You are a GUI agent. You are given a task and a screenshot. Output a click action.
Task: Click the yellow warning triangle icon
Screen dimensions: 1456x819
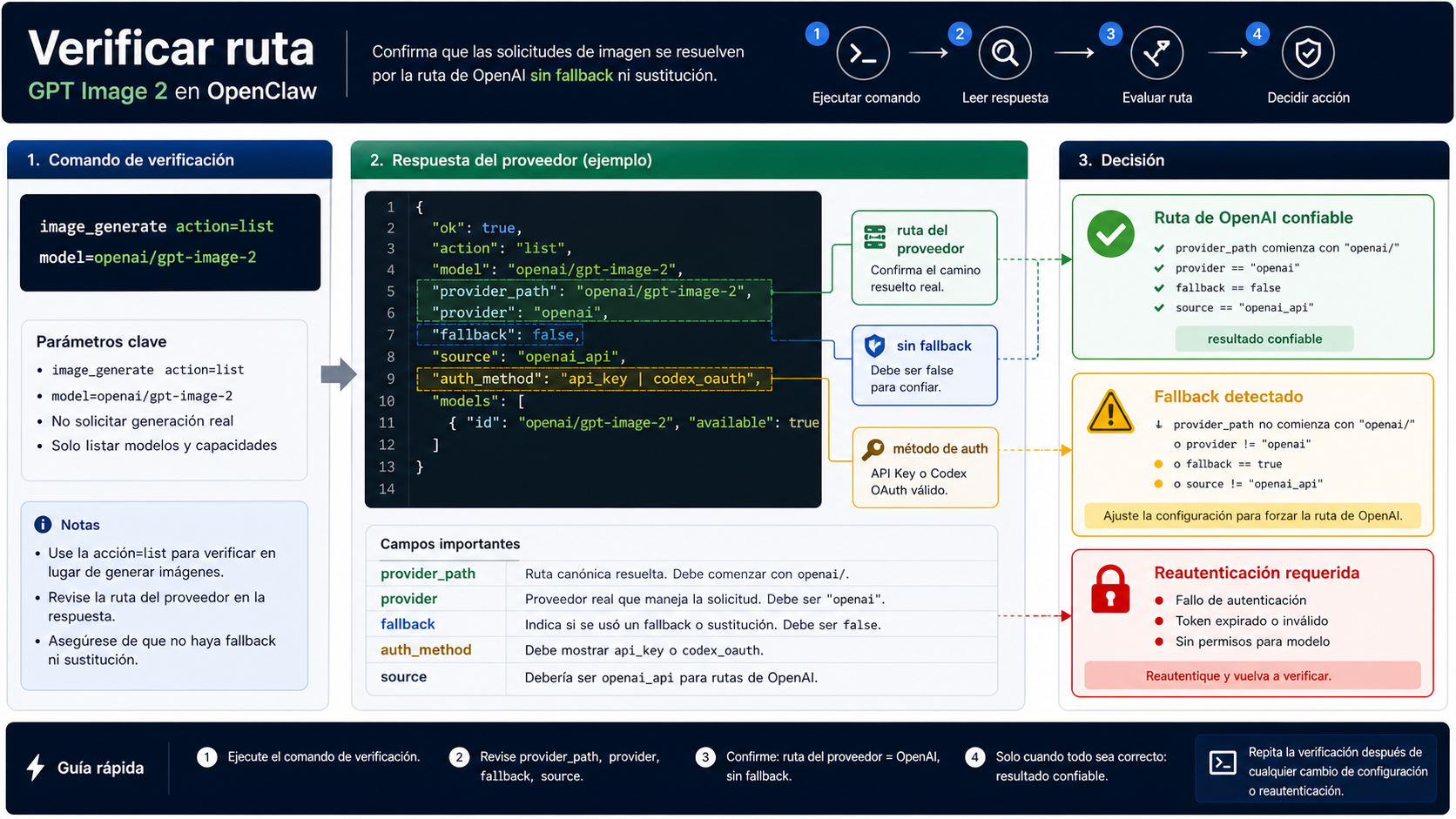(x=1110, y=412)
